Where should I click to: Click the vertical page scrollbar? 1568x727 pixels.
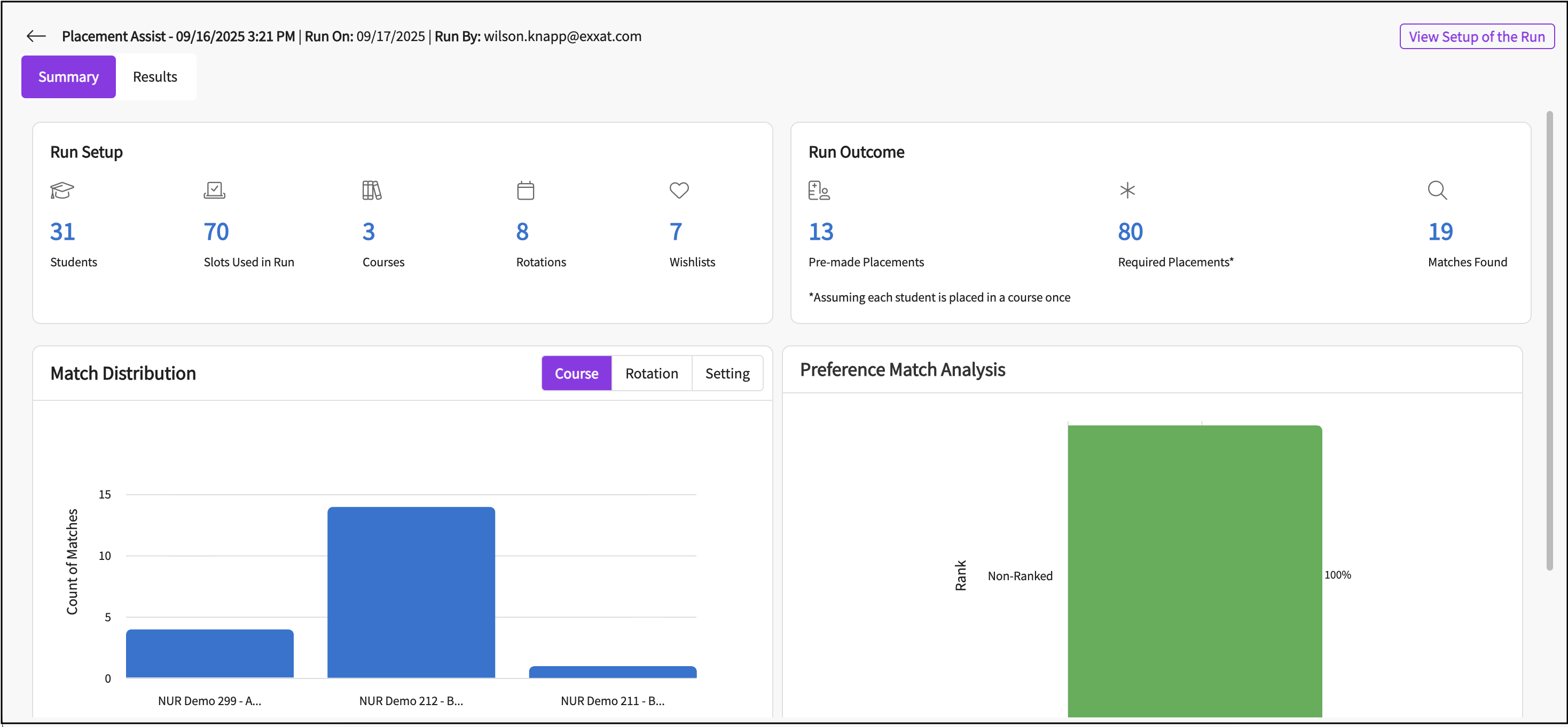1549,341
